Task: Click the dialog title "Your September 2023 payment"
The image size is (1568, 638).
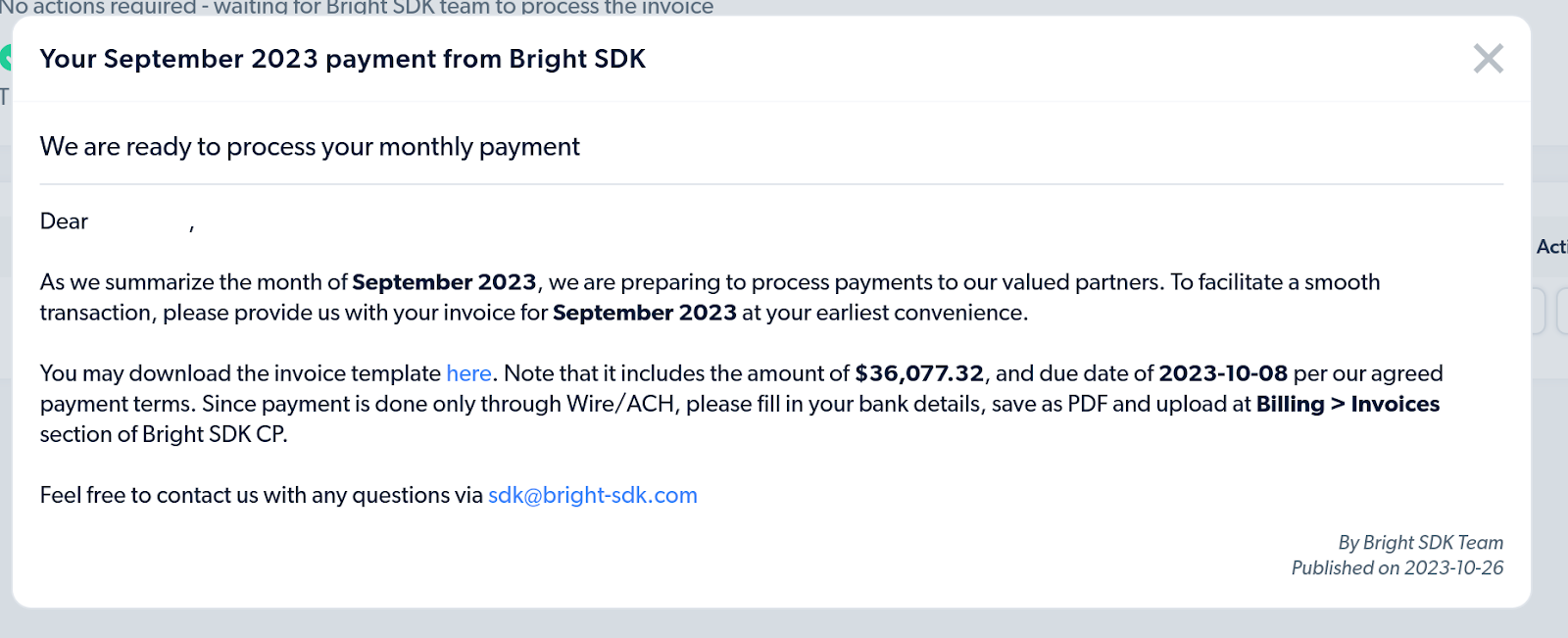Action: [342, 59]
